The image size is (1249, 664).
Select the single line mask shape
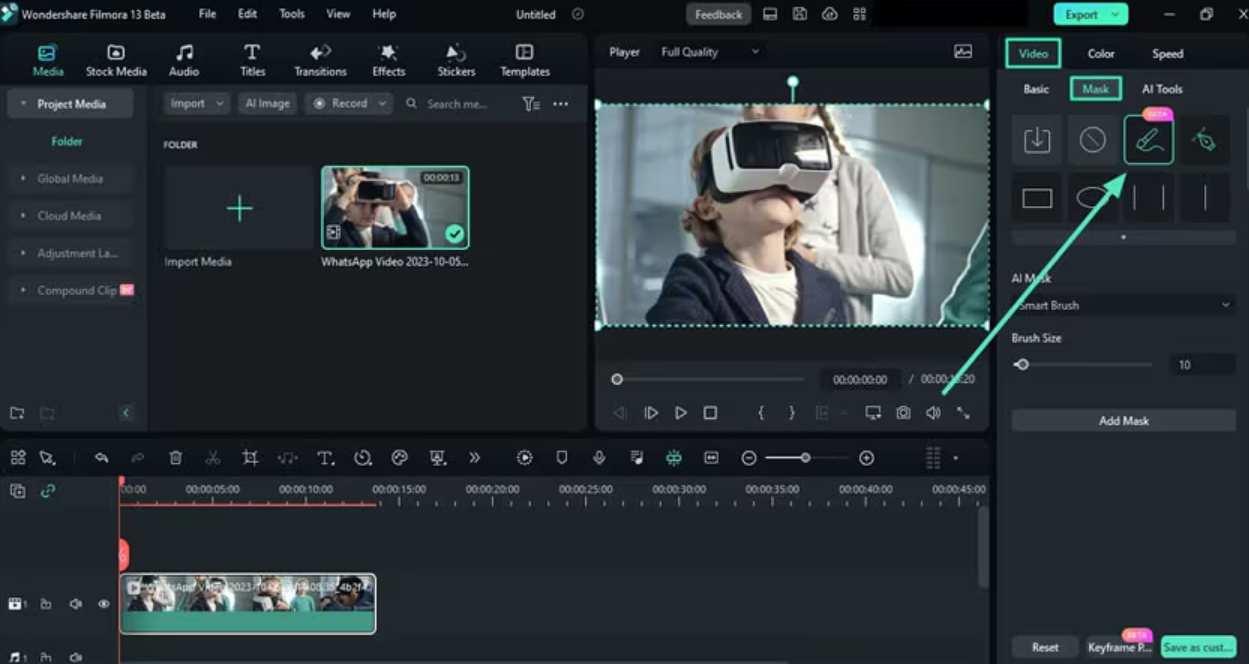[x=1204, y=198]
